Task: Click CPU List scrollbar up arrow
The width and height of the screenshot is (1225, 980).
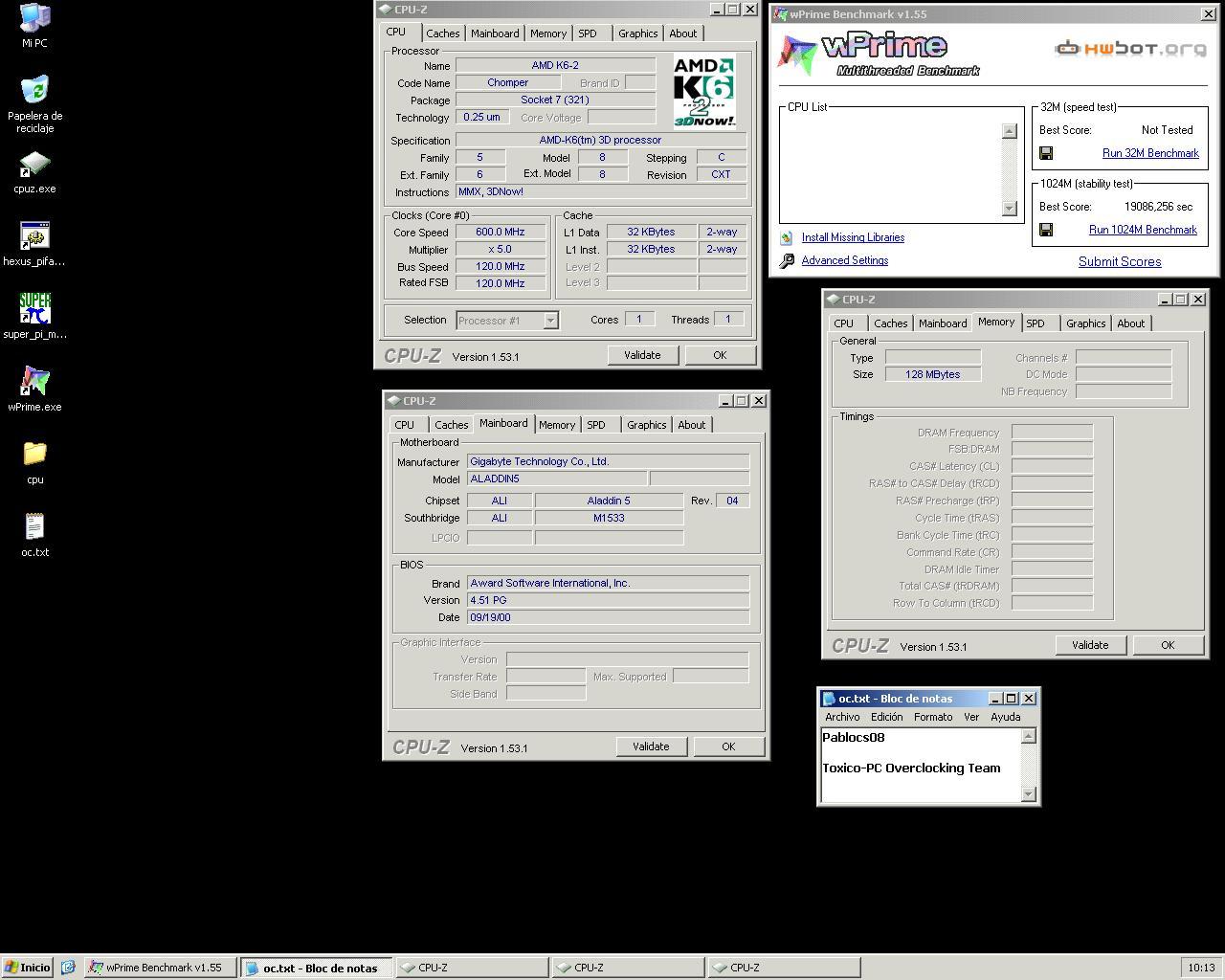Action: (x=1010, y=131)
